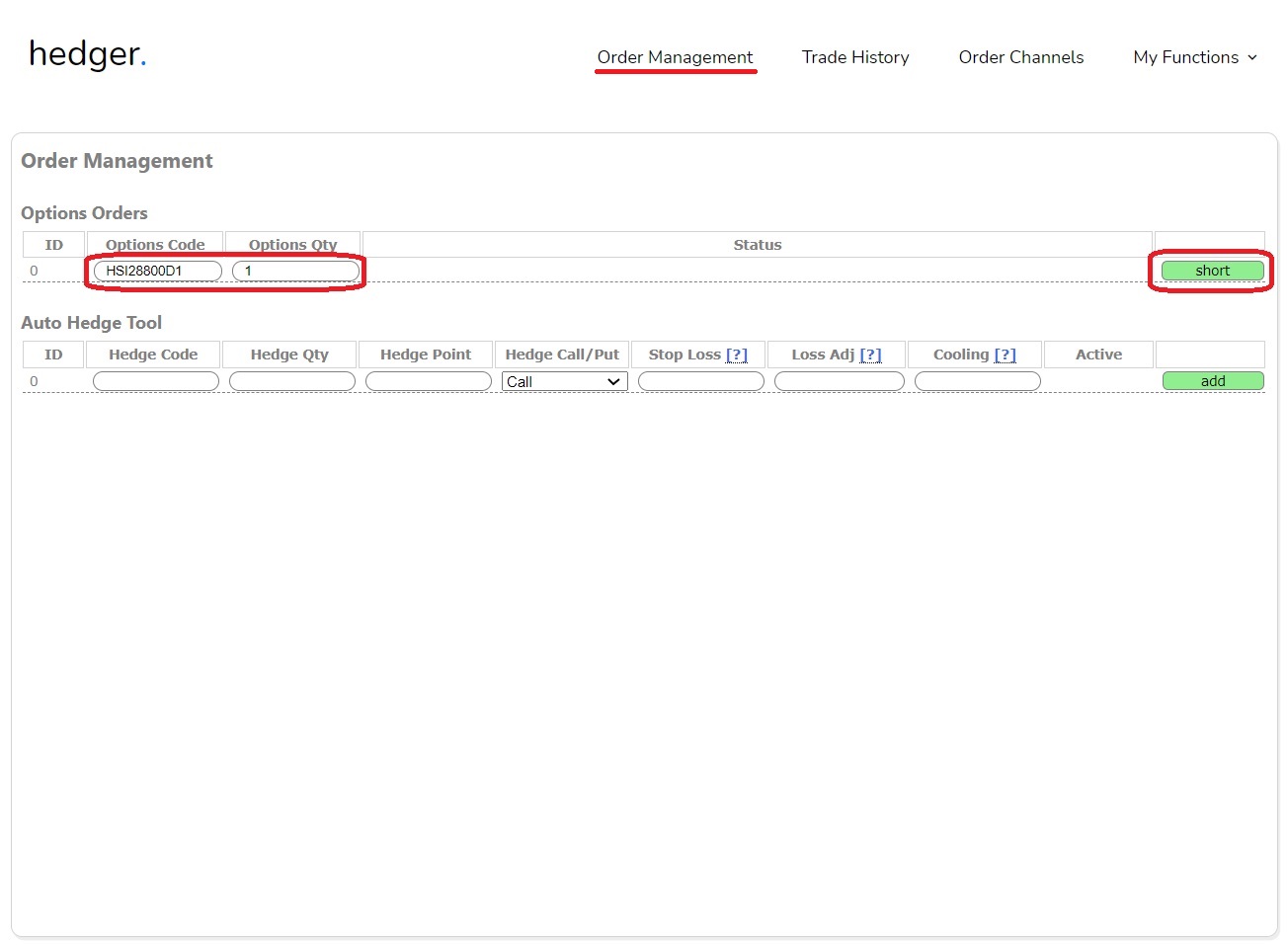The width and height of the screenshot is (1288, 946).
Task: Click the Hedge Code input field
Action: point(155,381)
